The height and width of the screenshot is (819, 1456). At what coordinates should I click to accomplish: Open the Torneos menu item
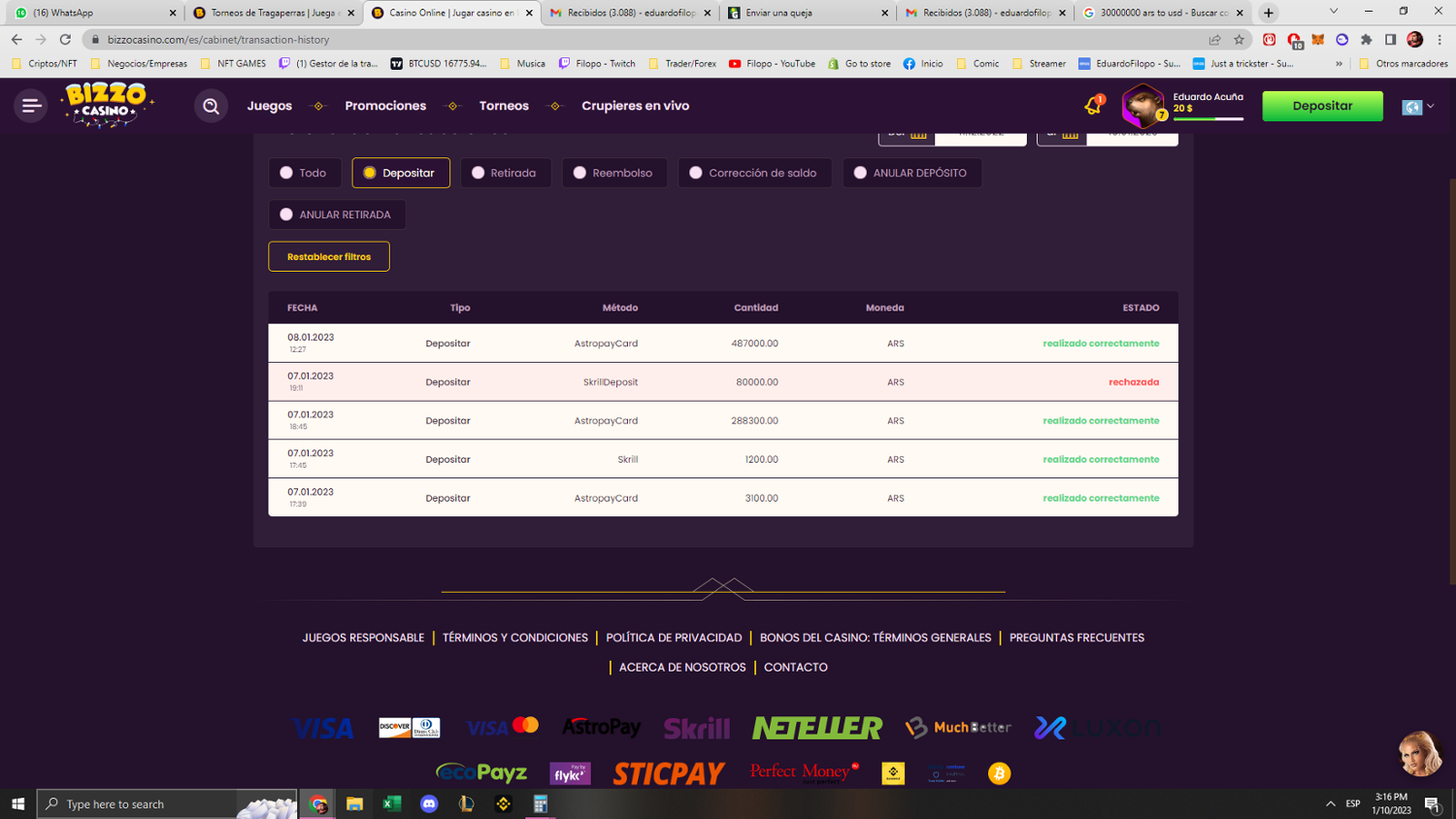coord(504,106)
